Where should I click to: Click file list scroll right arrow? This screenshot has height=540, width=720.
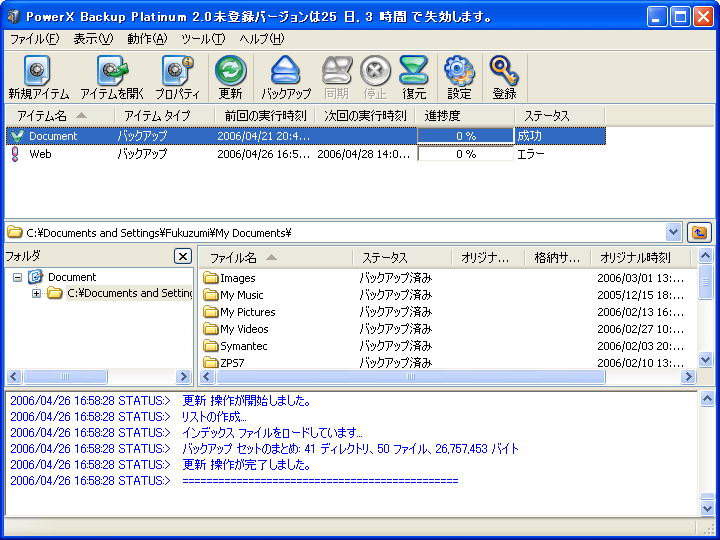click(688, 377)
